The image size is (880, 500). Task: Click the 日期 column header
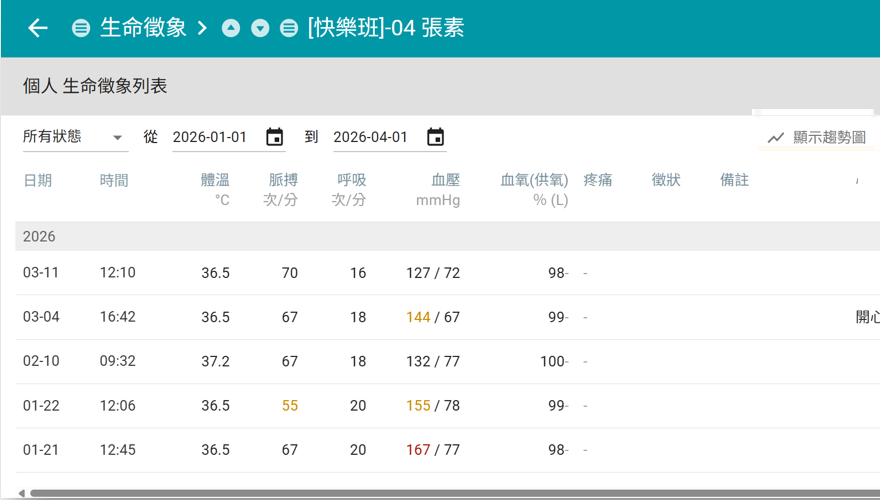point(38,180)
